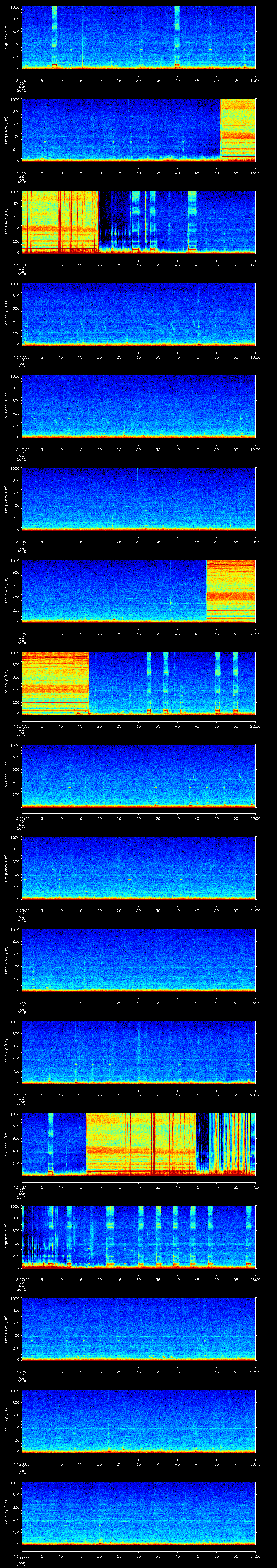Click the 15-second tick label under 13:26:00 panel

80,1187
